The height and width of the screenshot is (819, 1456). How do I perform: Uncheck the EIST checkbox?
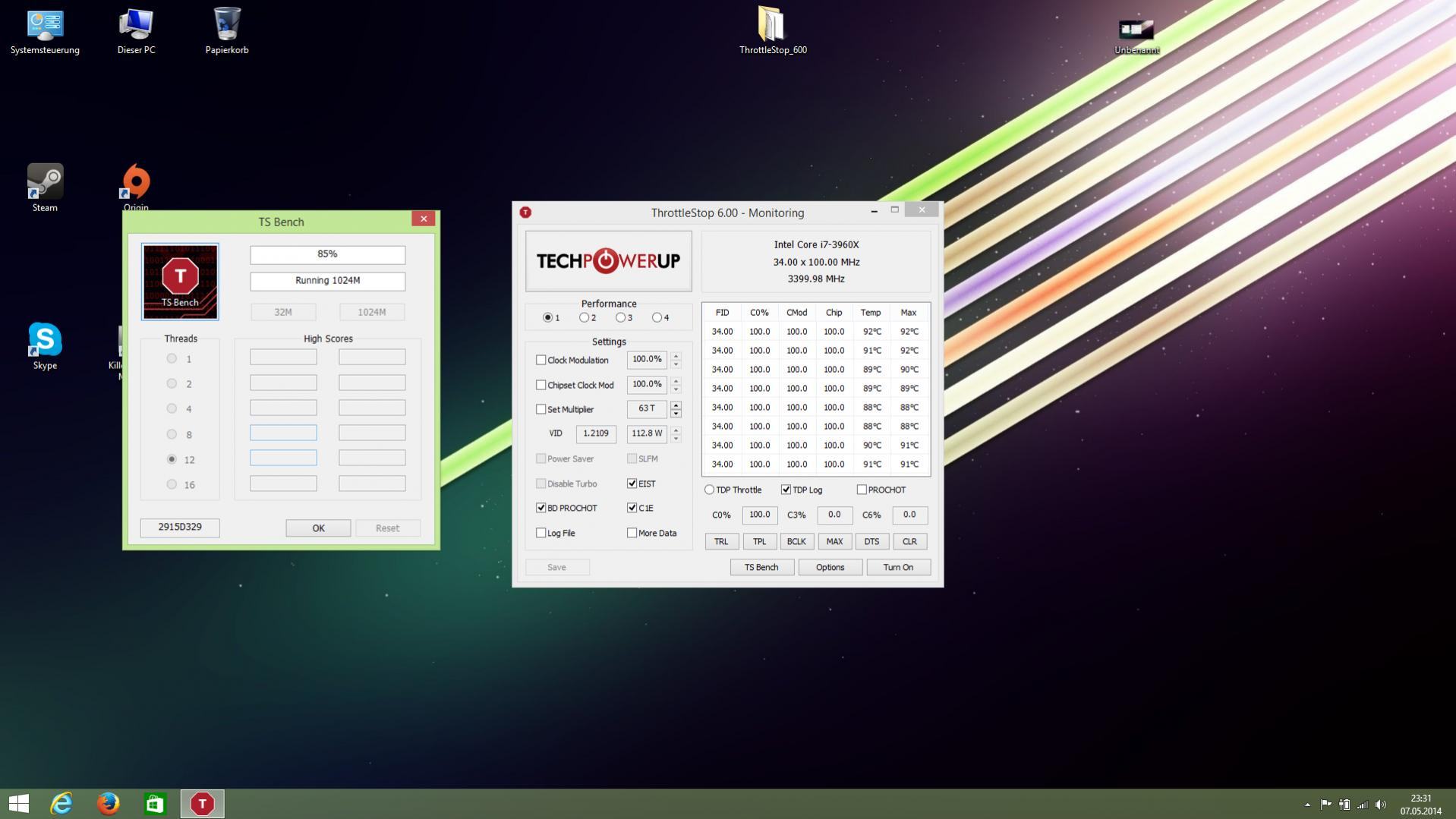tap(632, 484)
